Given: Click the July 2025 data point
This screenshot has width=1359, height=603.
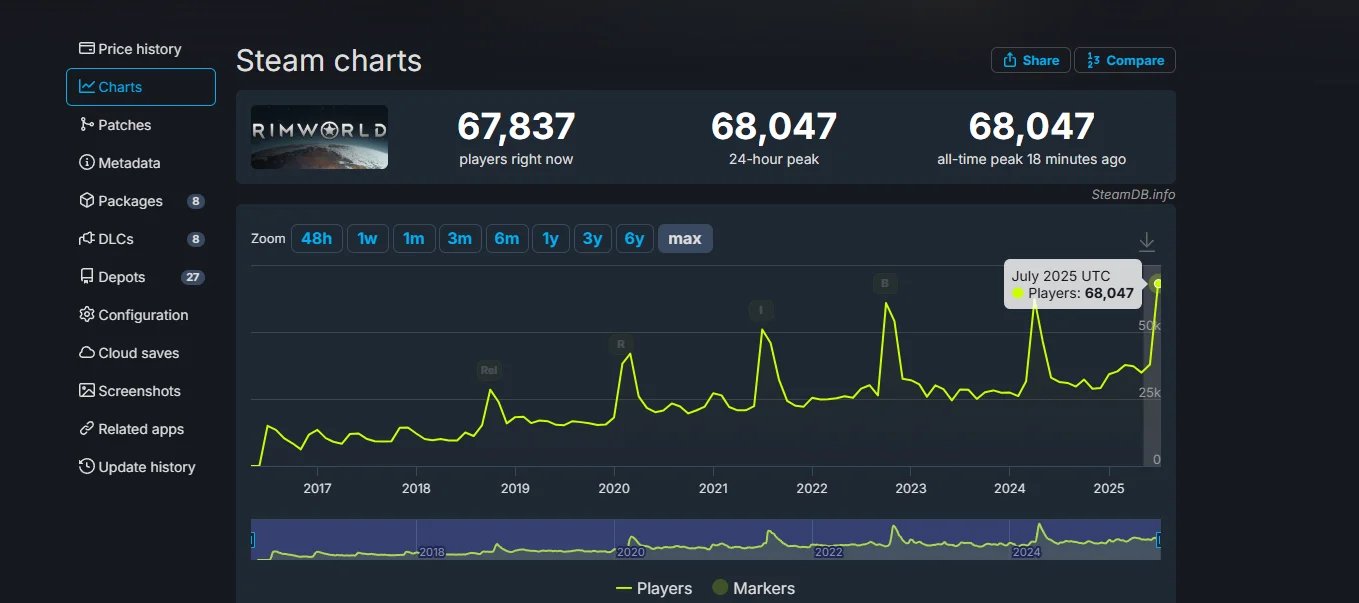Looking at the screenshot, I should pos(1158,284).
